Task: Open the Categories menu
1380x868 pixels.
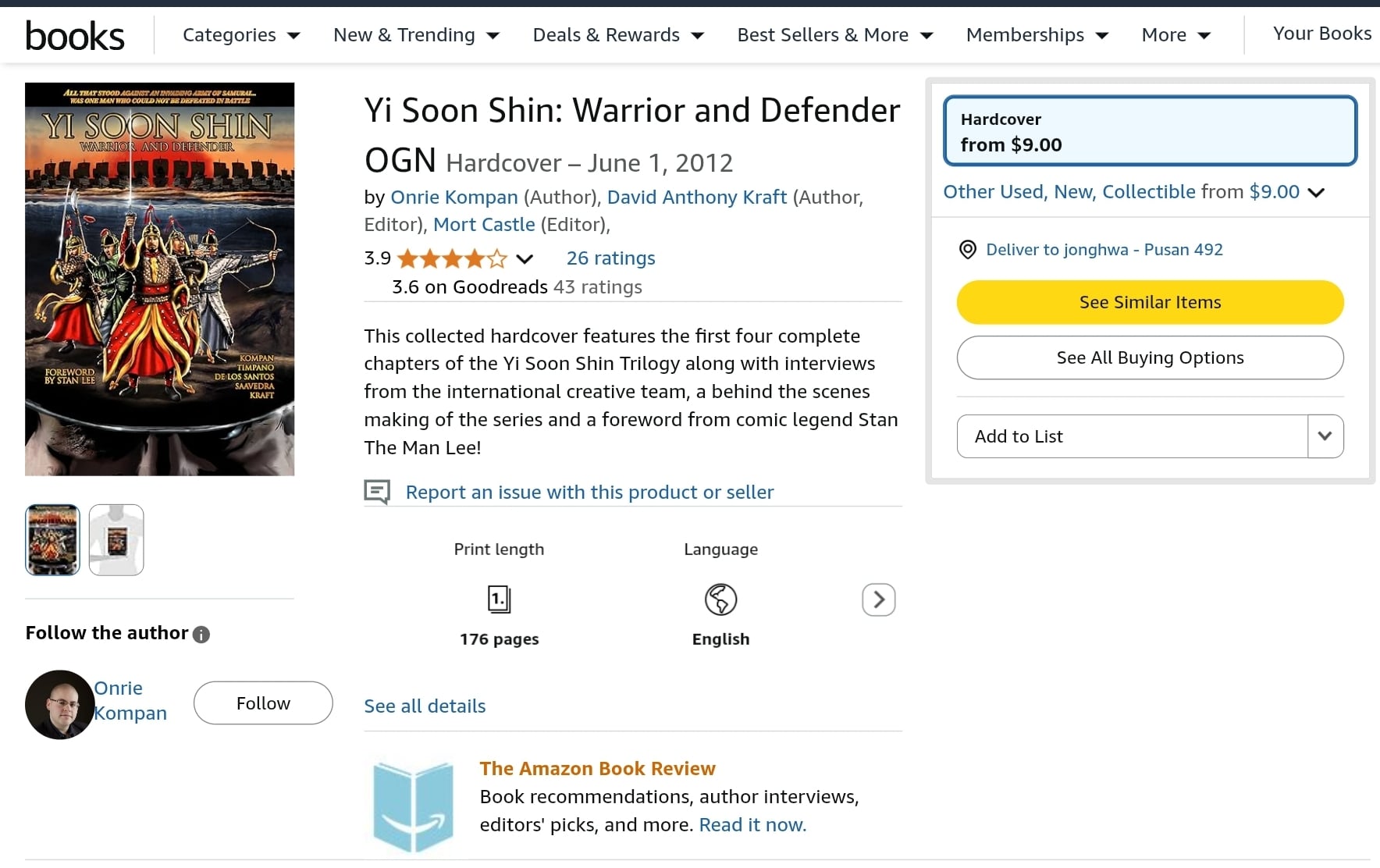Action: 241,35
